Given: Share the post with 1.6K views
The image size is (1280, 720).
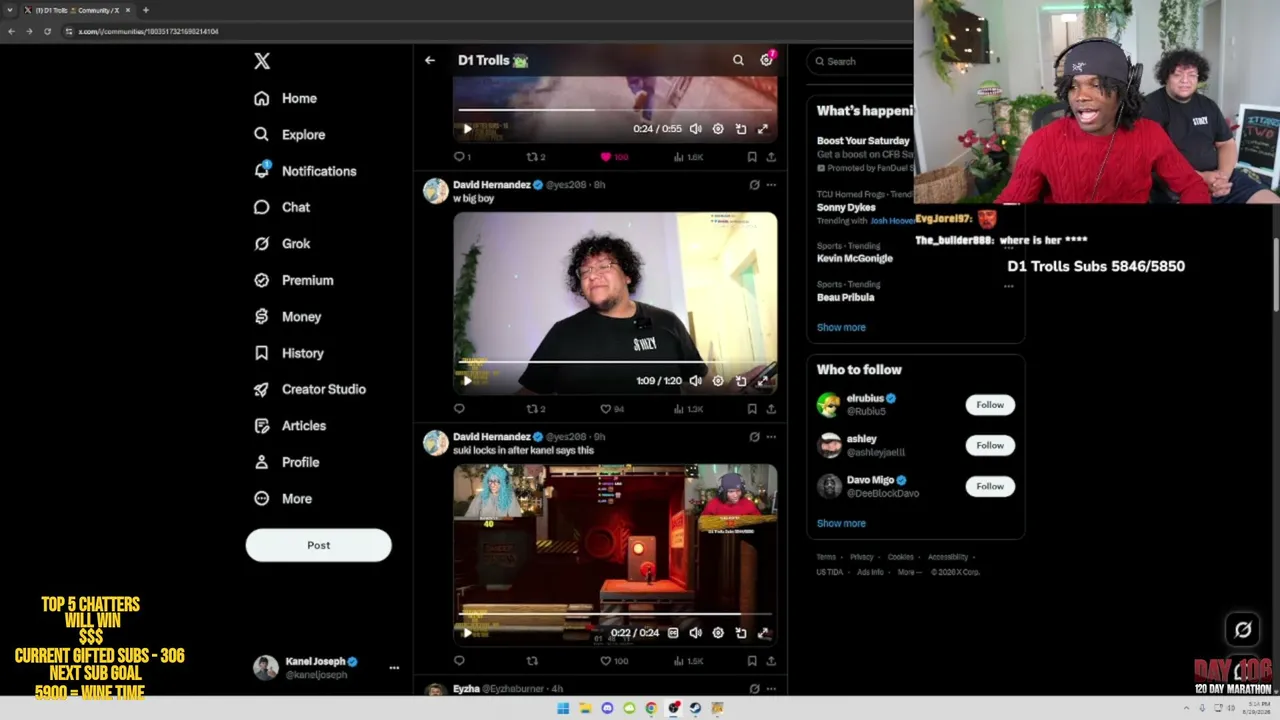Looking at the screenshot, I should point(771,157).
